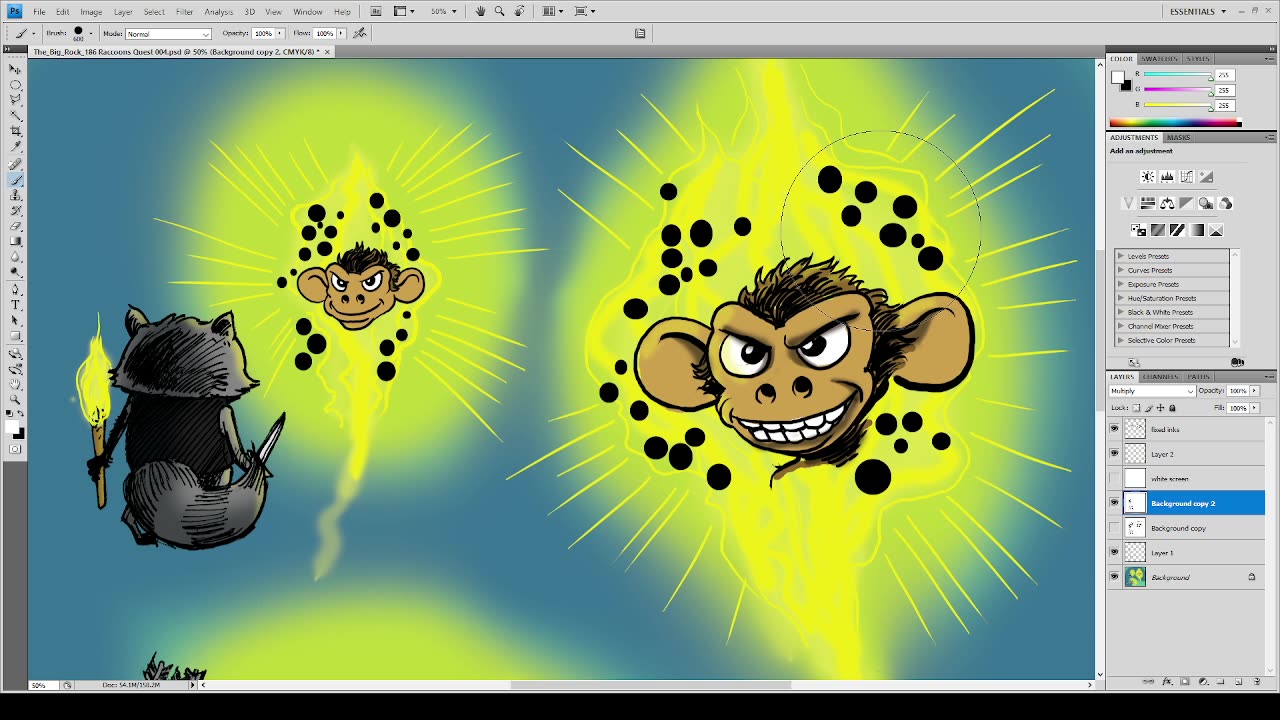1280x720 pixels.
Task: Hide the Background copy 2 layer
Action: 1114,503
